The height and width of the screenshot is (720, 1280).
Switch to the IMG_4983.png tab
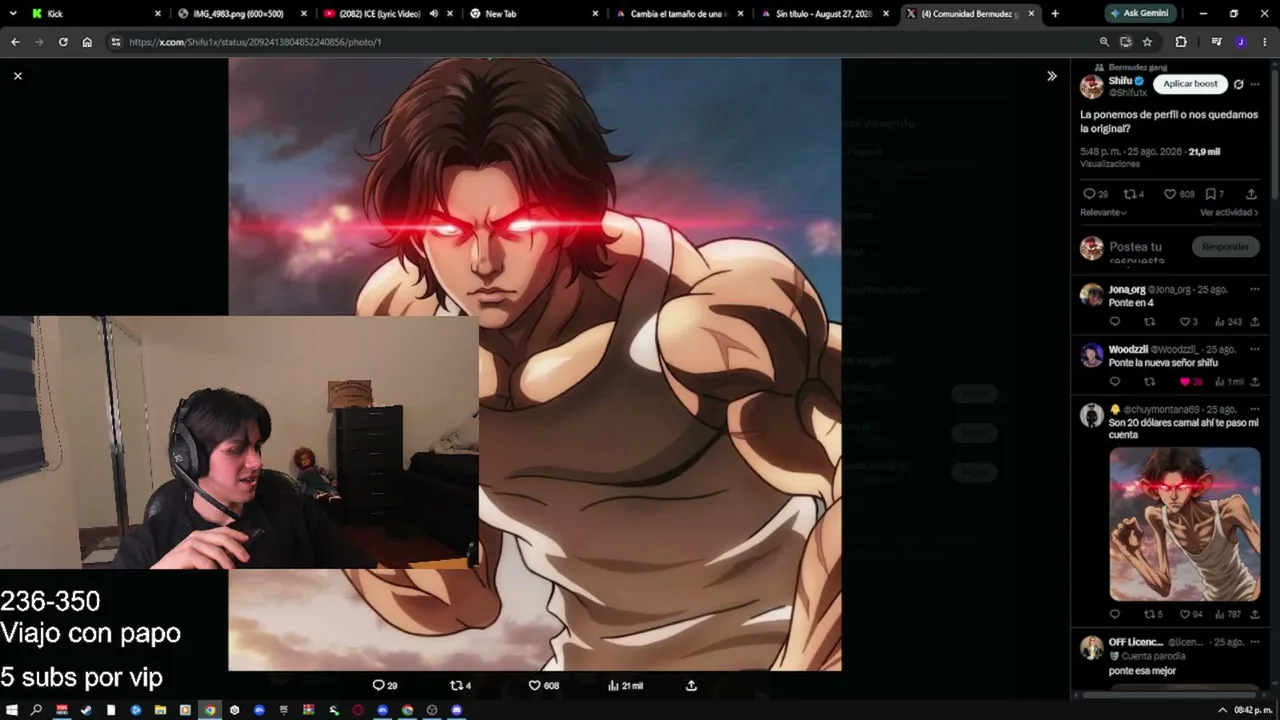tap(243, 14)
